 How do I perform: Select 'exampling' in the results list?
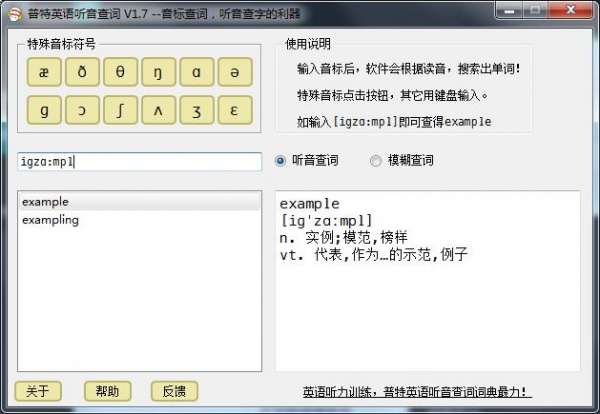[x=140, y=220]
